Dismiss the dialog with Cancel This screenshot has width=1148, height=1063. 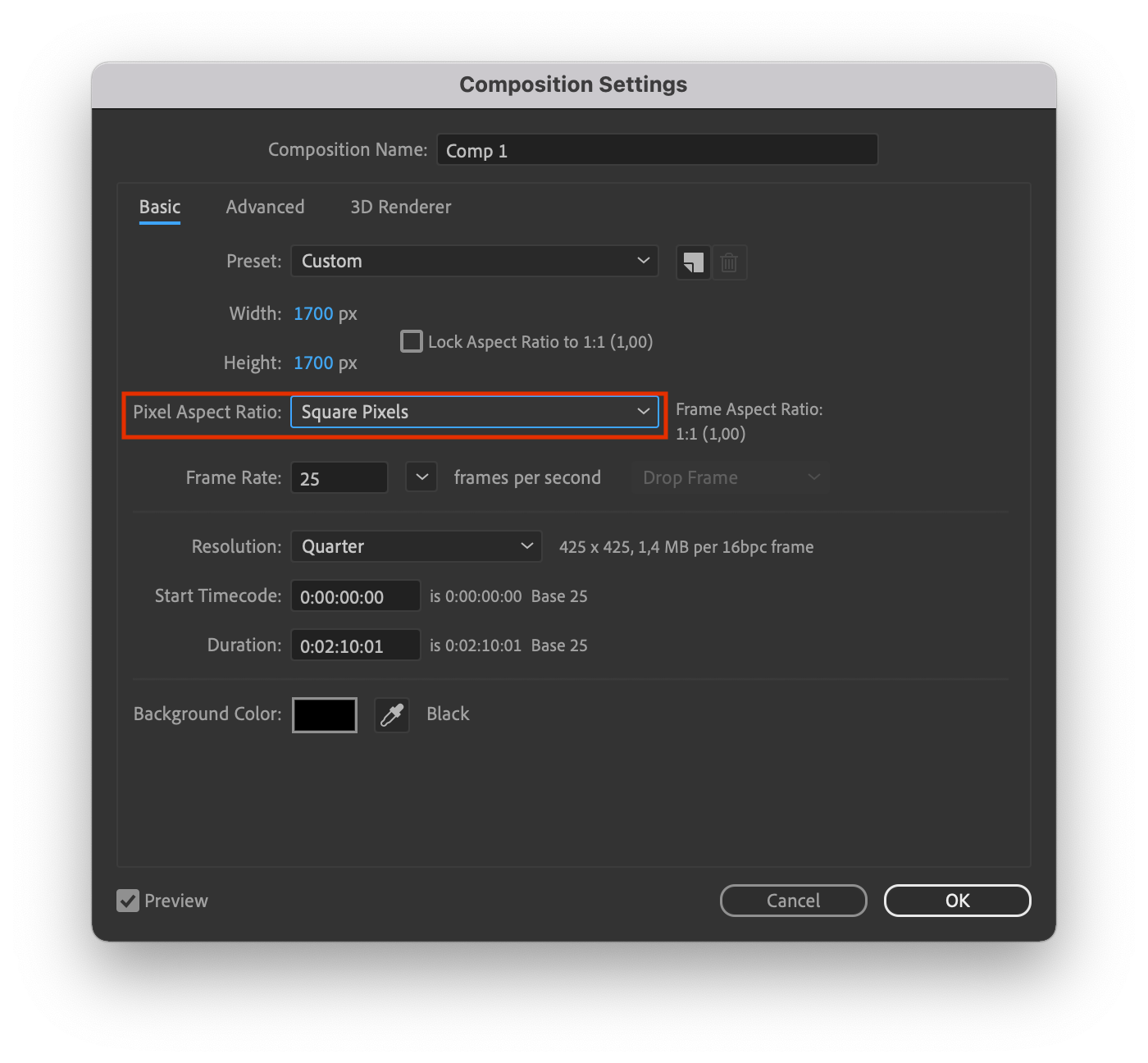[x=793, y=901]
